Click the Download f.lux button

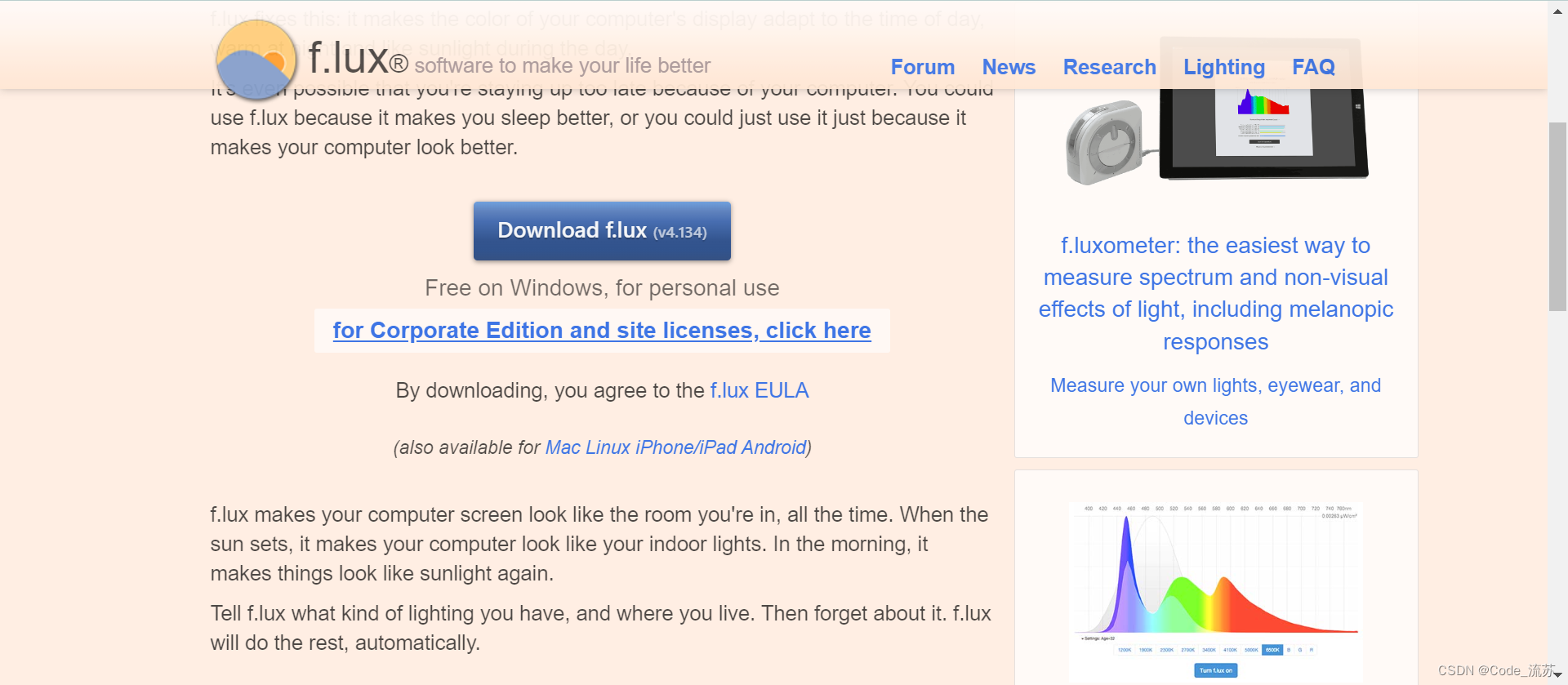pyautogui.click(x=602, y=231)
